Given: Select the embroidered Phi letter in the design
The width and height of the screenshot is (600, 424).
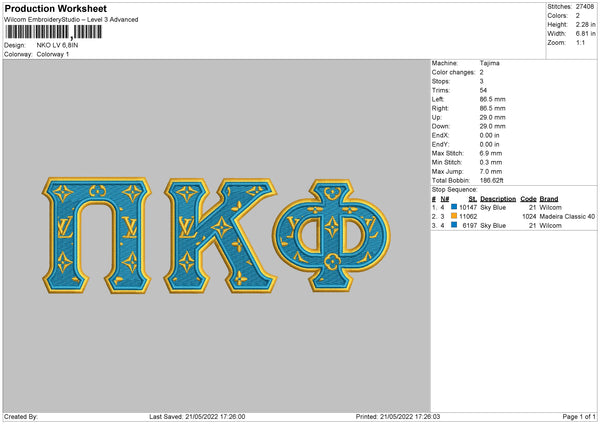Looking at the screenshot, I should pos(331,235).
